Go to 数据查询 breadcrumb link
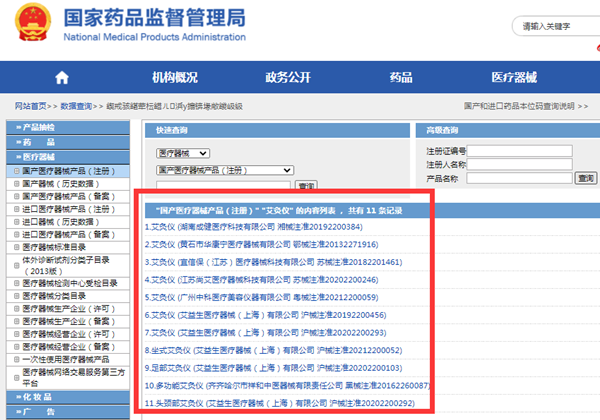This screenshot has width=600, height=420. point(76,106)
